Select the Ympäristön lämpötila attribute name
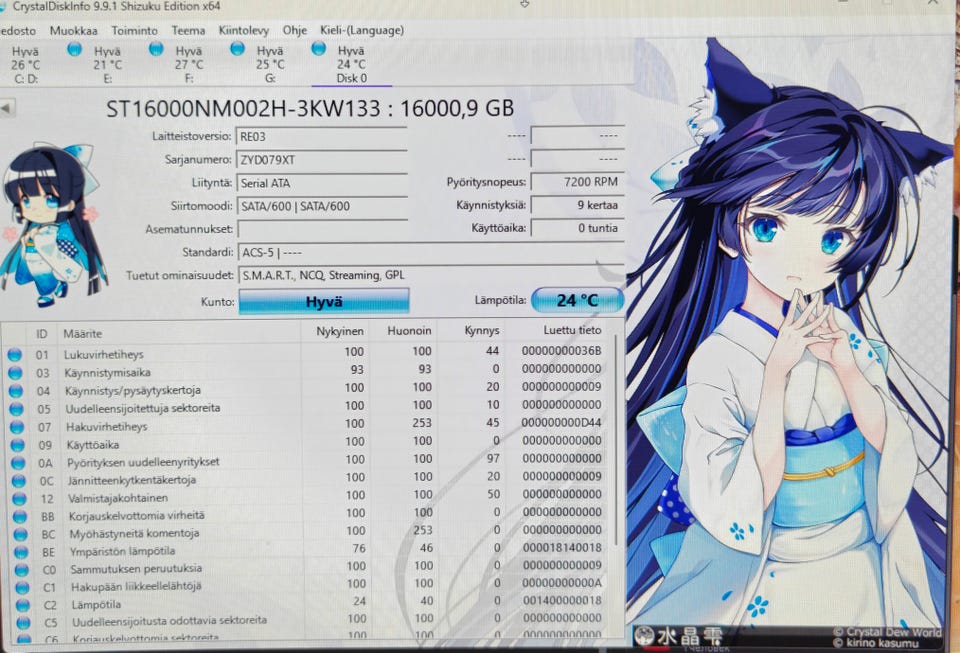 (x=122, y=551)
